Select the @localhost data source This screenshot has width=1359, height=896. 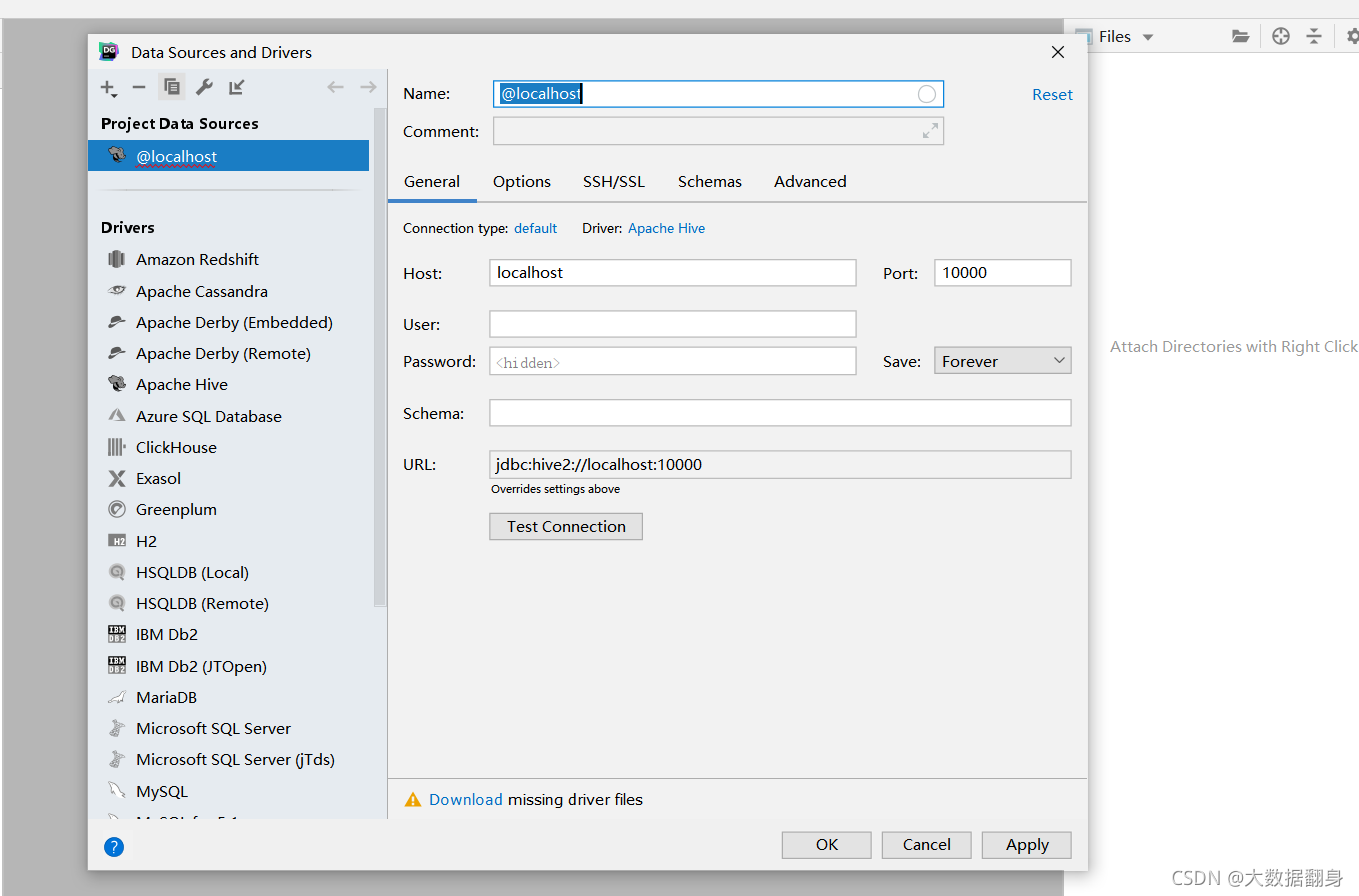coord(228,156)
